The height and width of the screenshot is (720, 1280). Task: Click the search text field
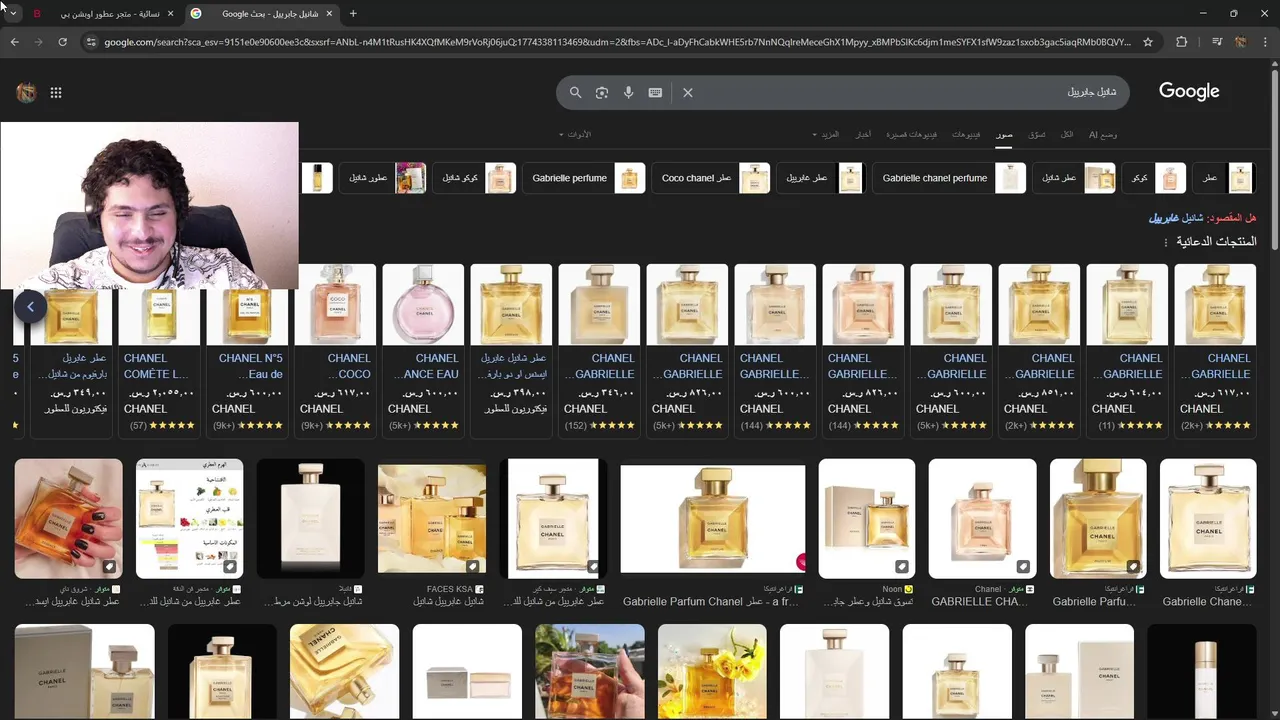pyautogui.click(x=910, y=92)
